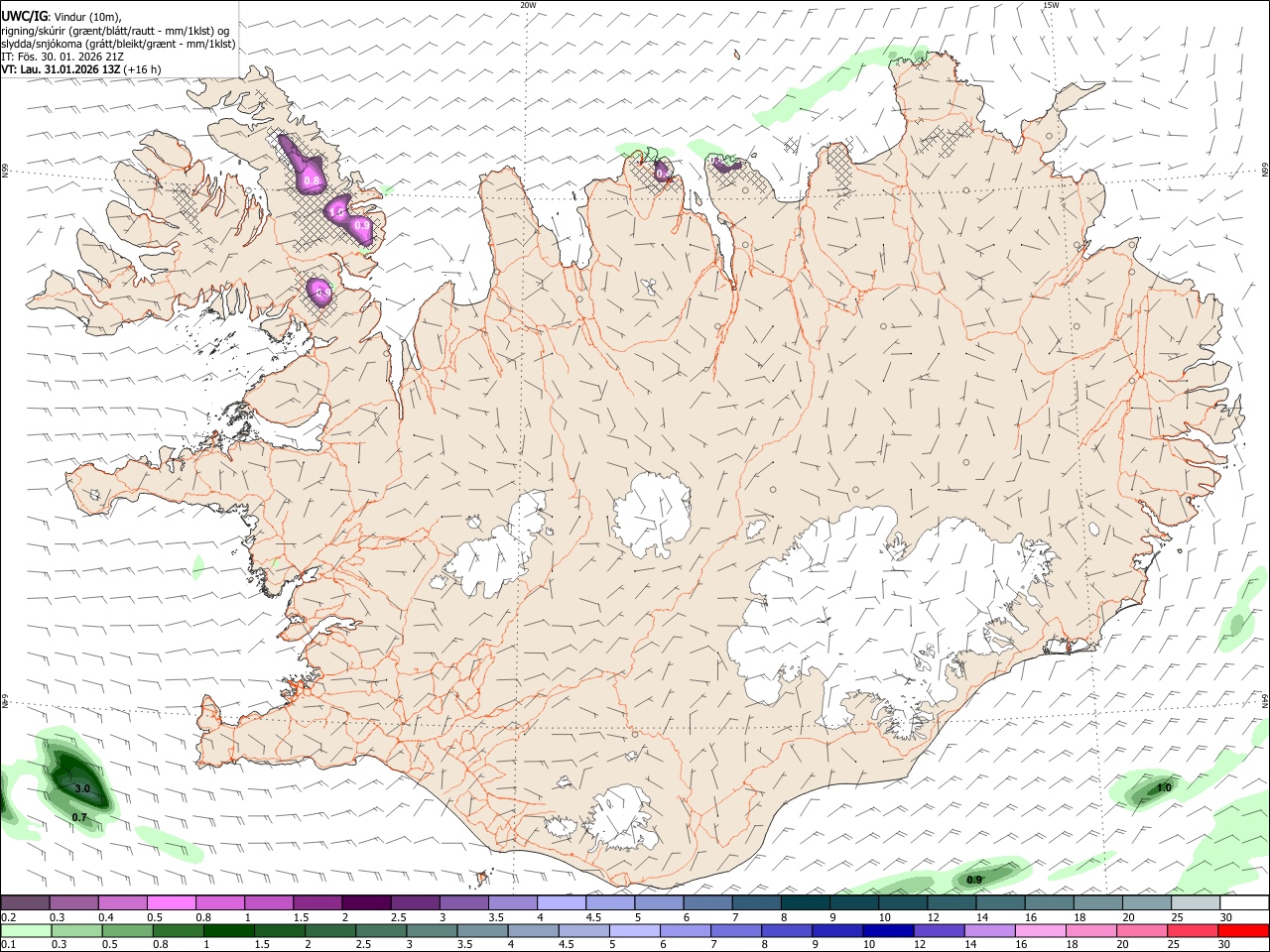Click the isolated 0.9 snow patch in southern Westfjords
This screenshot has height=952, width=1270.
[x=320, y=293]
